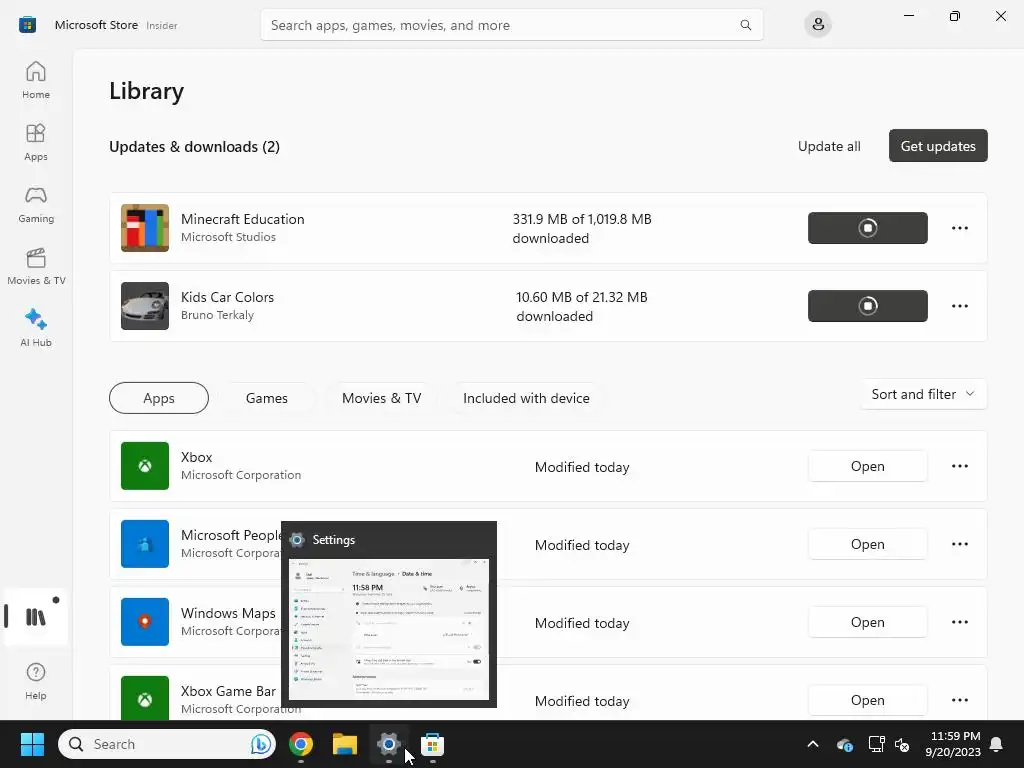Open the Xbox Game Bar app
1024x768 pixels.
(x=867, y=700)
